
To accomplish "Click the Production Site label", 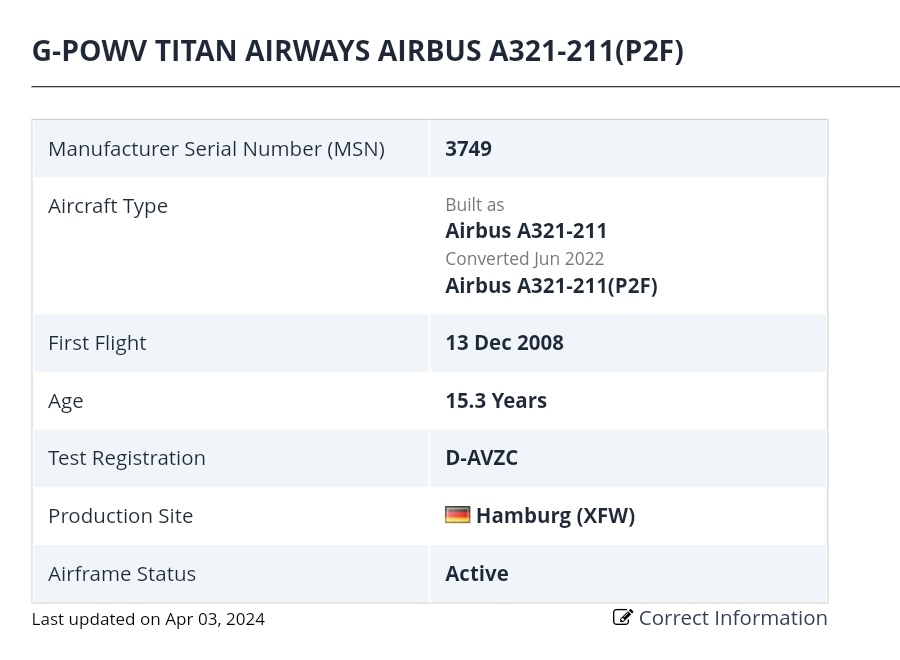I will pyautogui.click(x=121, y=516).
